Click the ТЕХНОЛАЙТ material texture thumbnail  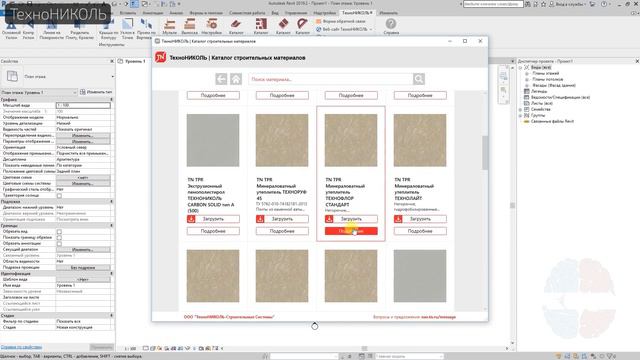(x=420, y=140)
